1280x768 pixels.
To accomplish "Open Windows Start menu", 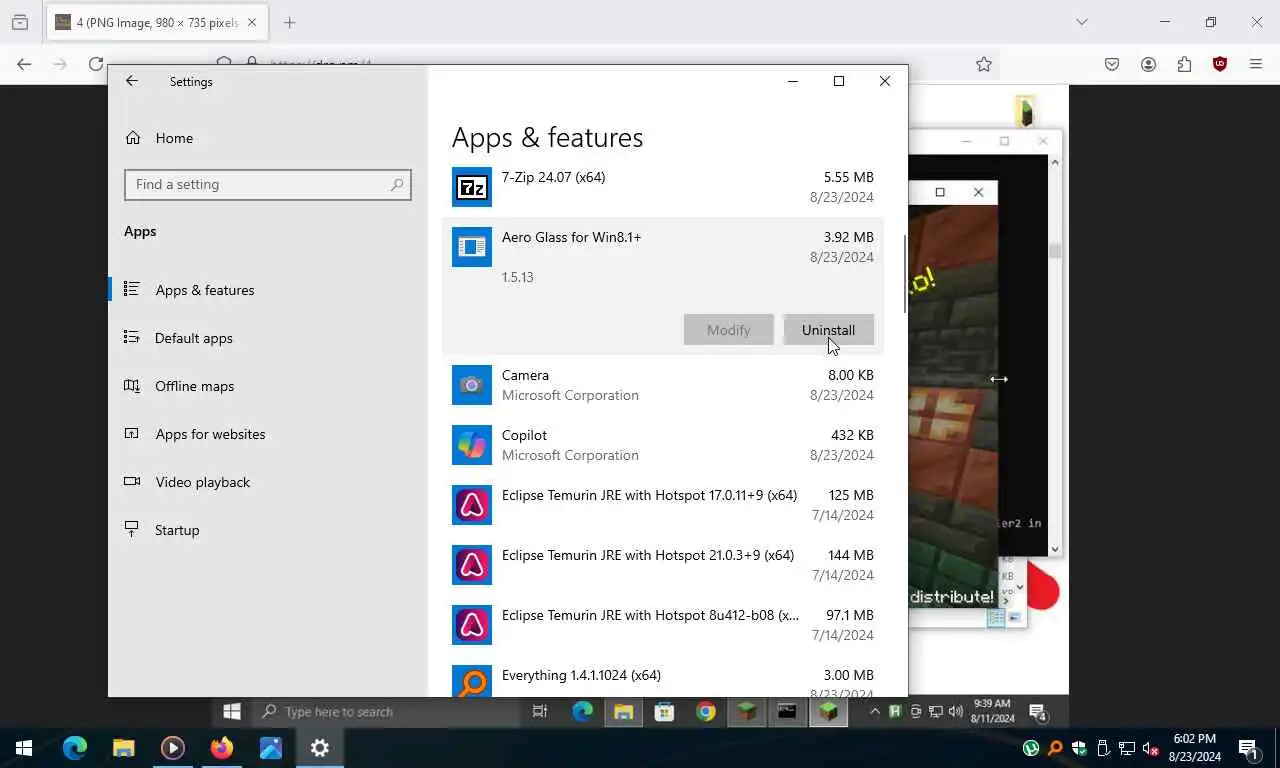I will coord(24,748).
